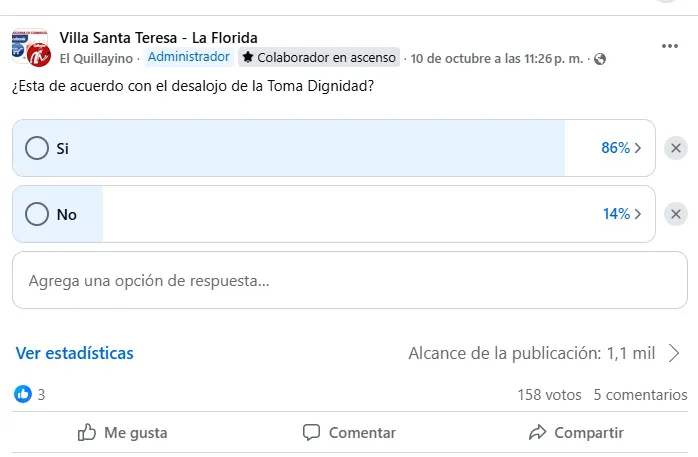Select the 'Si' radio option
The width and height of the screenshot is (698, 457).
(x=37, y=148)
